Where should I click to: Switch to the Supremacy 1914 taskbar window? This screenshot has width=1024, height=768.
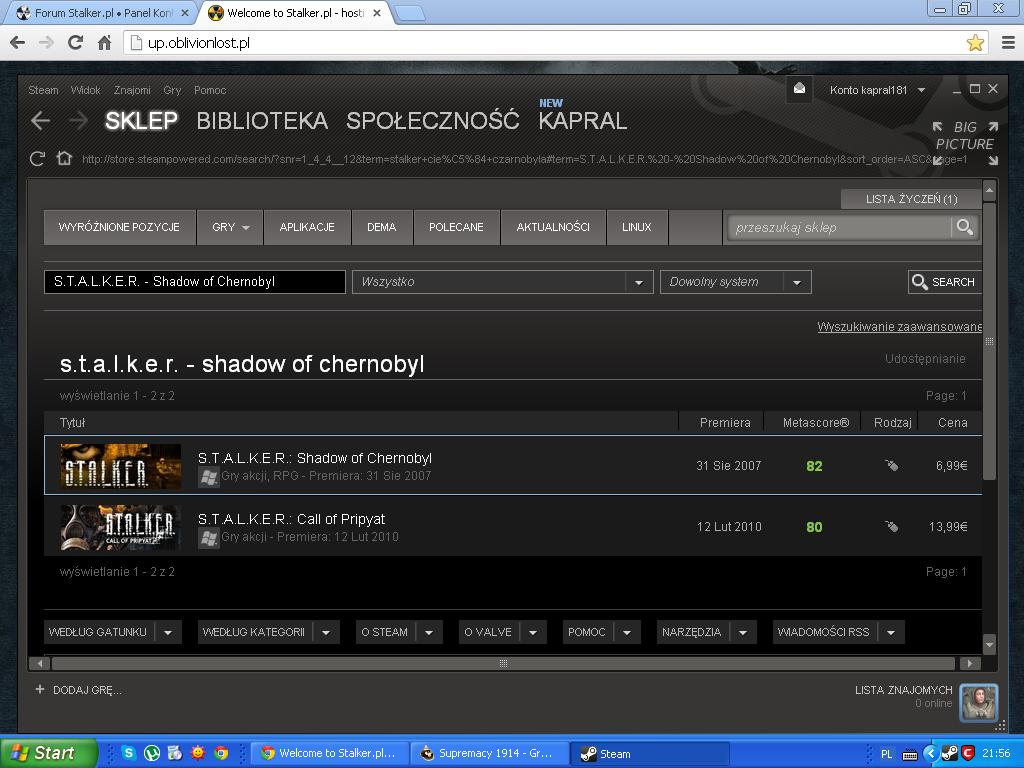pos(490,753)
